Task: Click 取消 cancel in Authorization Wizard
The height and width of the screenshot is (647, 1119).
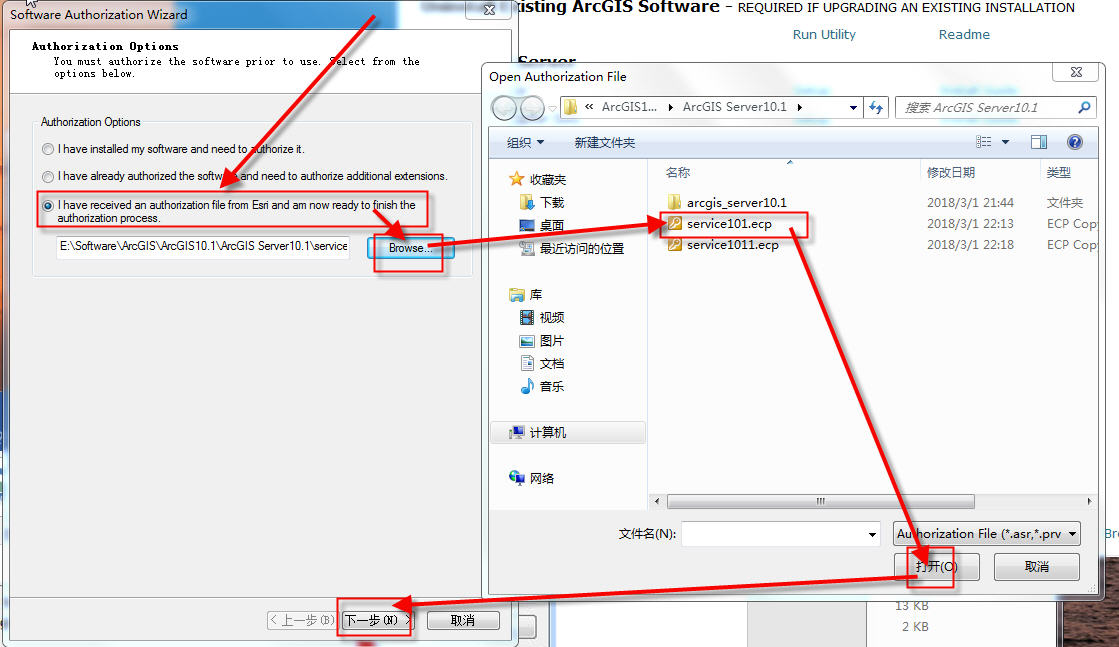Action: coord(462,621)
